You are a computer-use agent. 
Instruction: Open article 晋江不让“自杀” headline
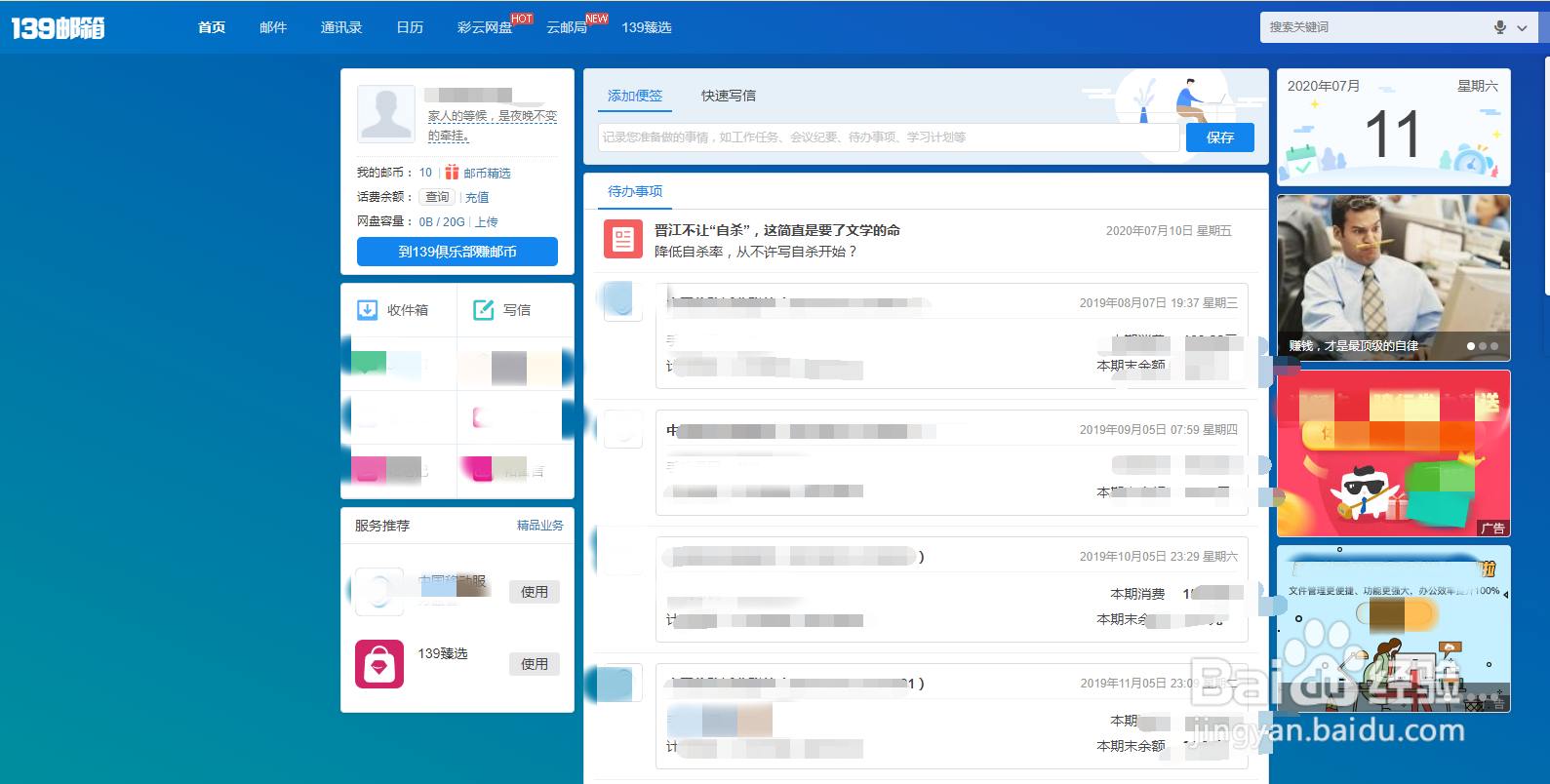click(x=777, y=230)
